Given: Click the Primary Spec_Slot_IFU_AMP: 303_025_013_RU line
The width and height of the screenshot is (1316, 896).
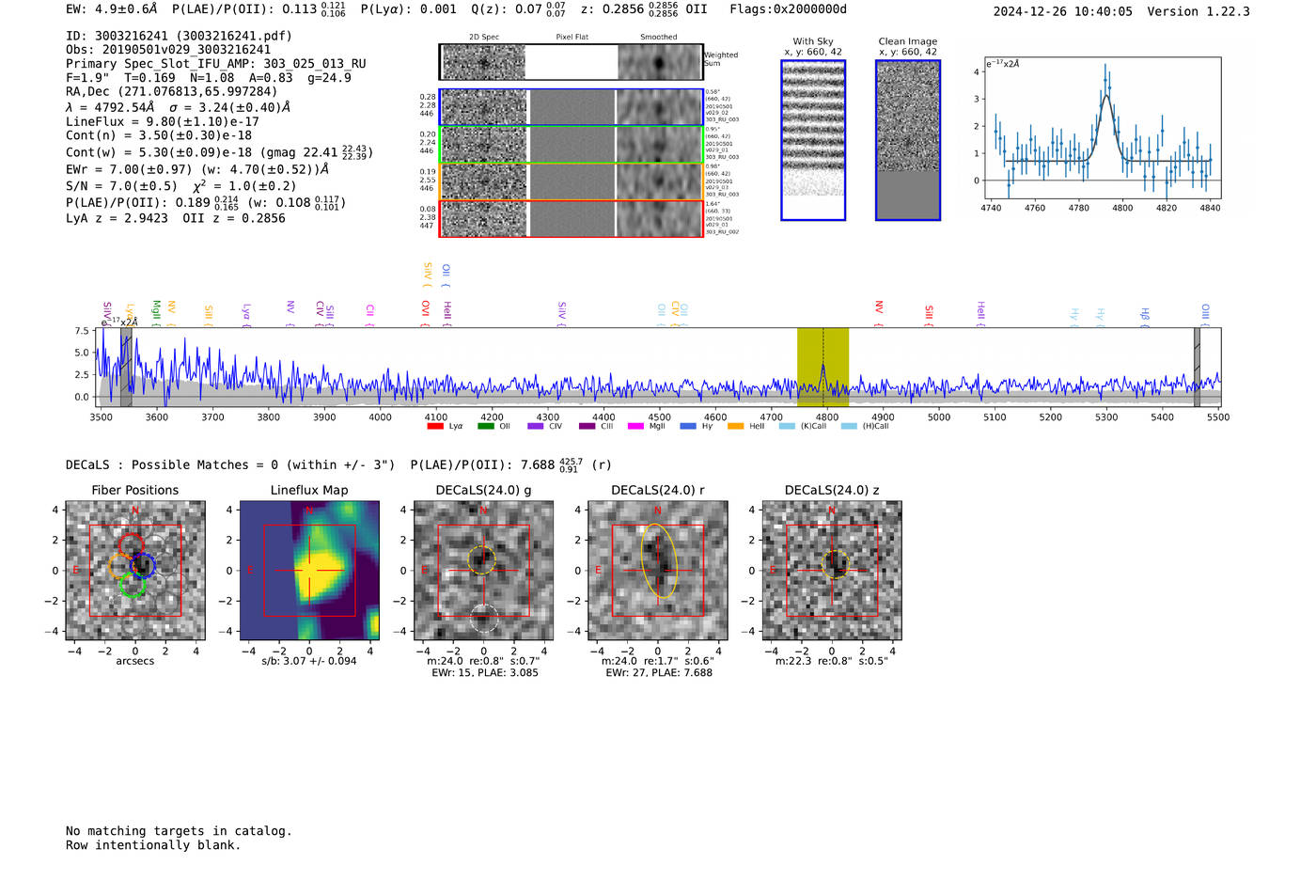Looking at the screenshot, I should click(x=216, y=64).
